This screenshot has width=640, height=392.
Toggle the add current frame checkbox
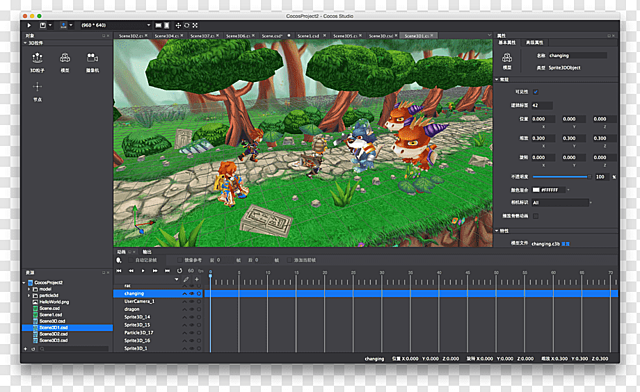[x=289, y=260]
